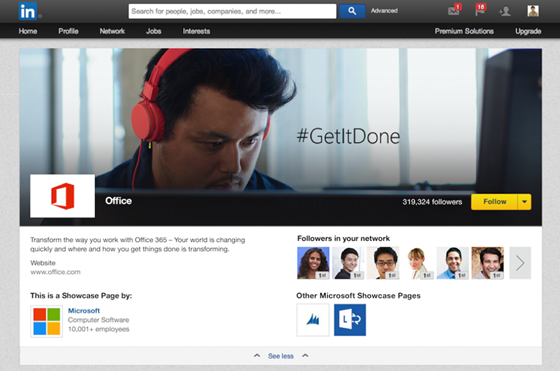Show next followers with the right chevron
The image size is (560, 371).
tap(520, 263)
